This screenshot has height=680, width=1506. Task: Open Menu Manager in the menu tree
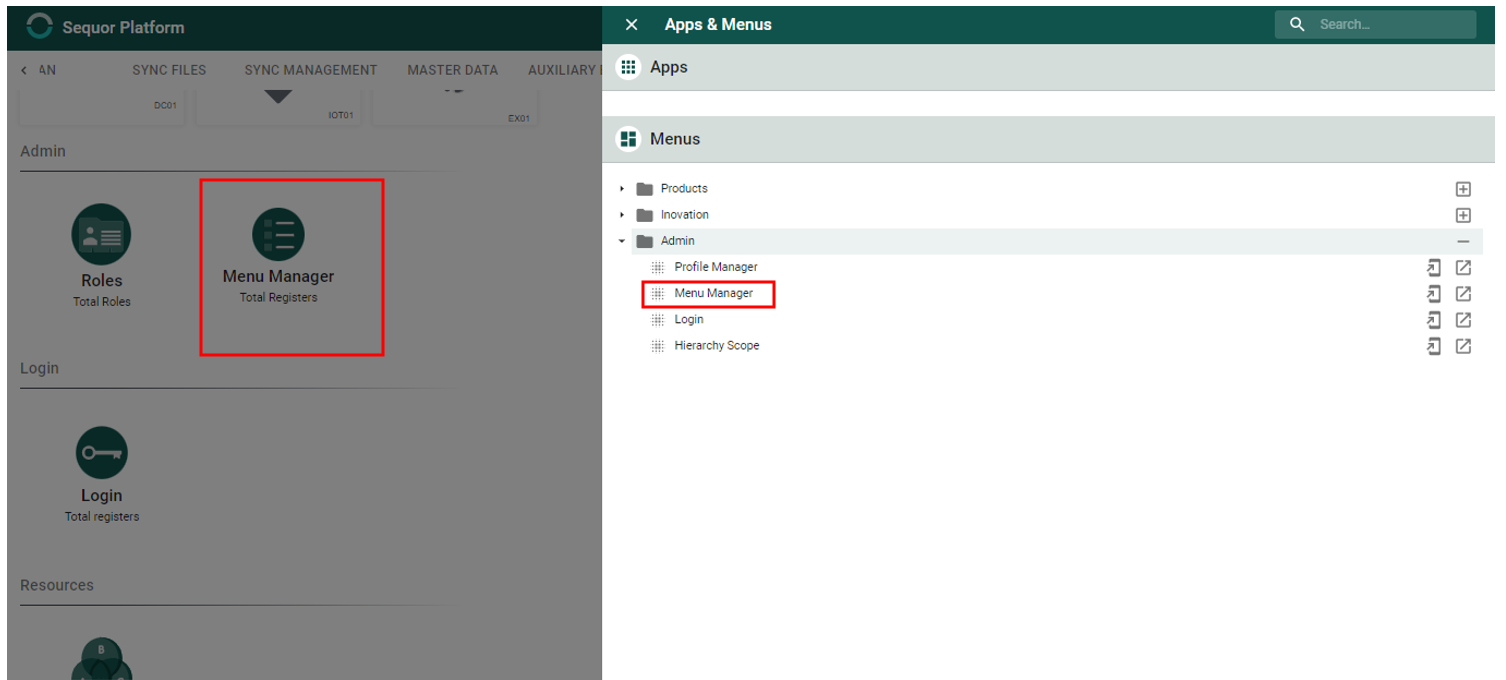713,293
